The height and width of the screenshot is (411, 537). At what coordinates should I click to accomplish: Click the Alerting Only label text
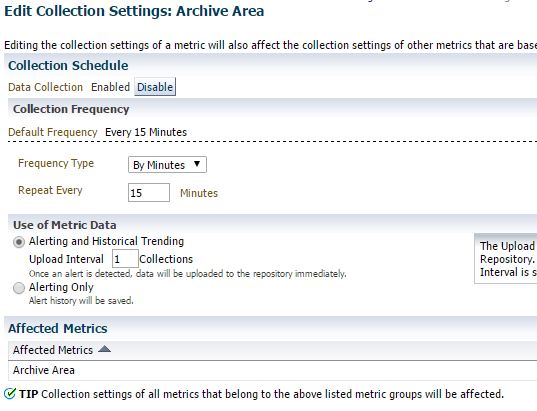pyautogui.click(x=61, y=287)
